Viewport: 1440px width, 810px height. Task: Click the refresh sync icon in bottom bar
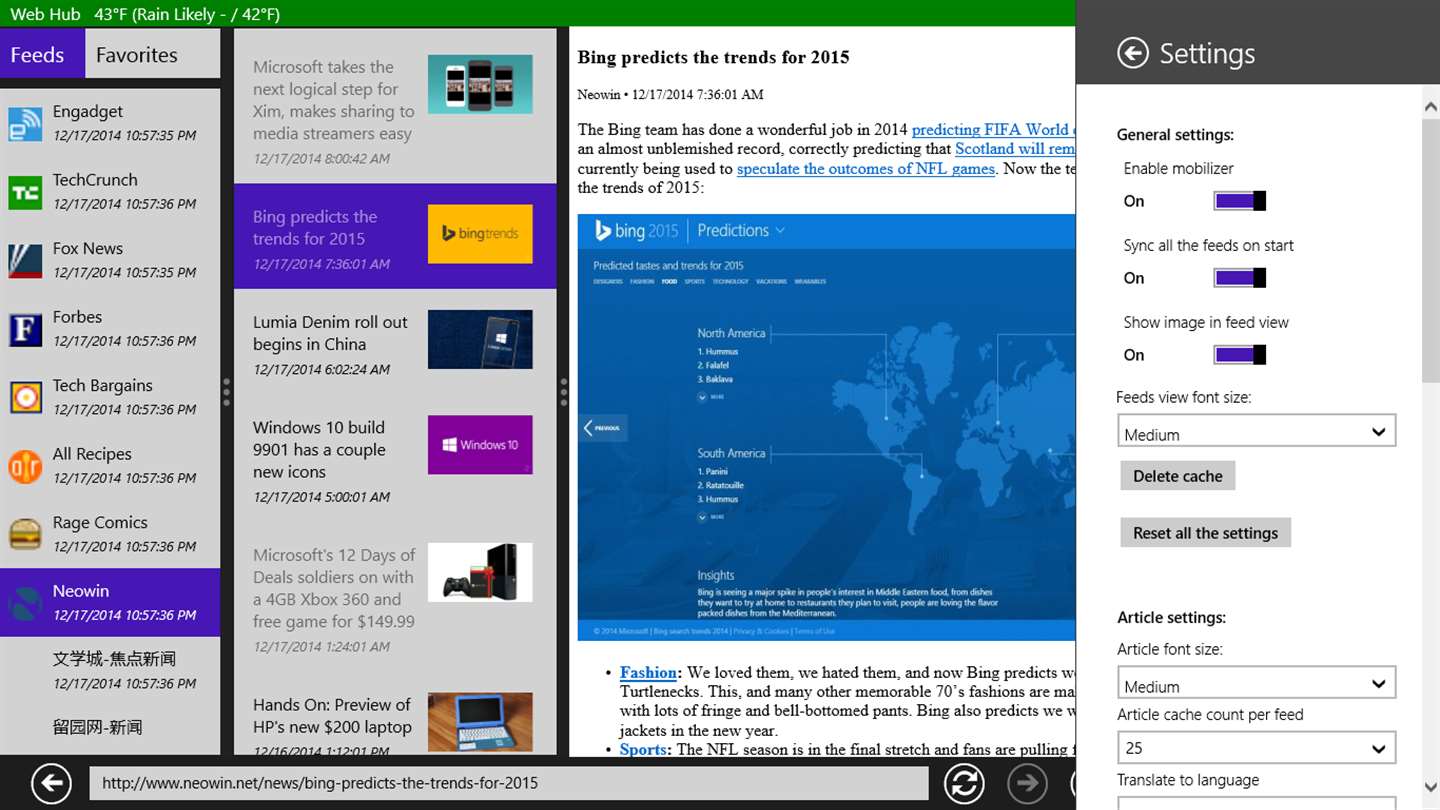(x=964, y=783)
